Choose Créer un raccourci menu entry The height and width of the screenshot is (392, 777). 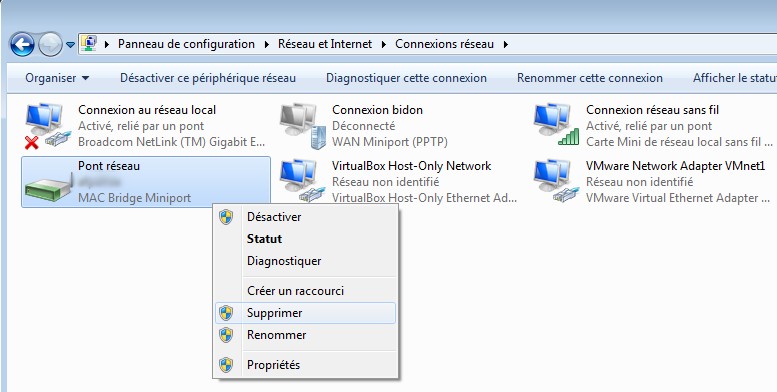306,291
